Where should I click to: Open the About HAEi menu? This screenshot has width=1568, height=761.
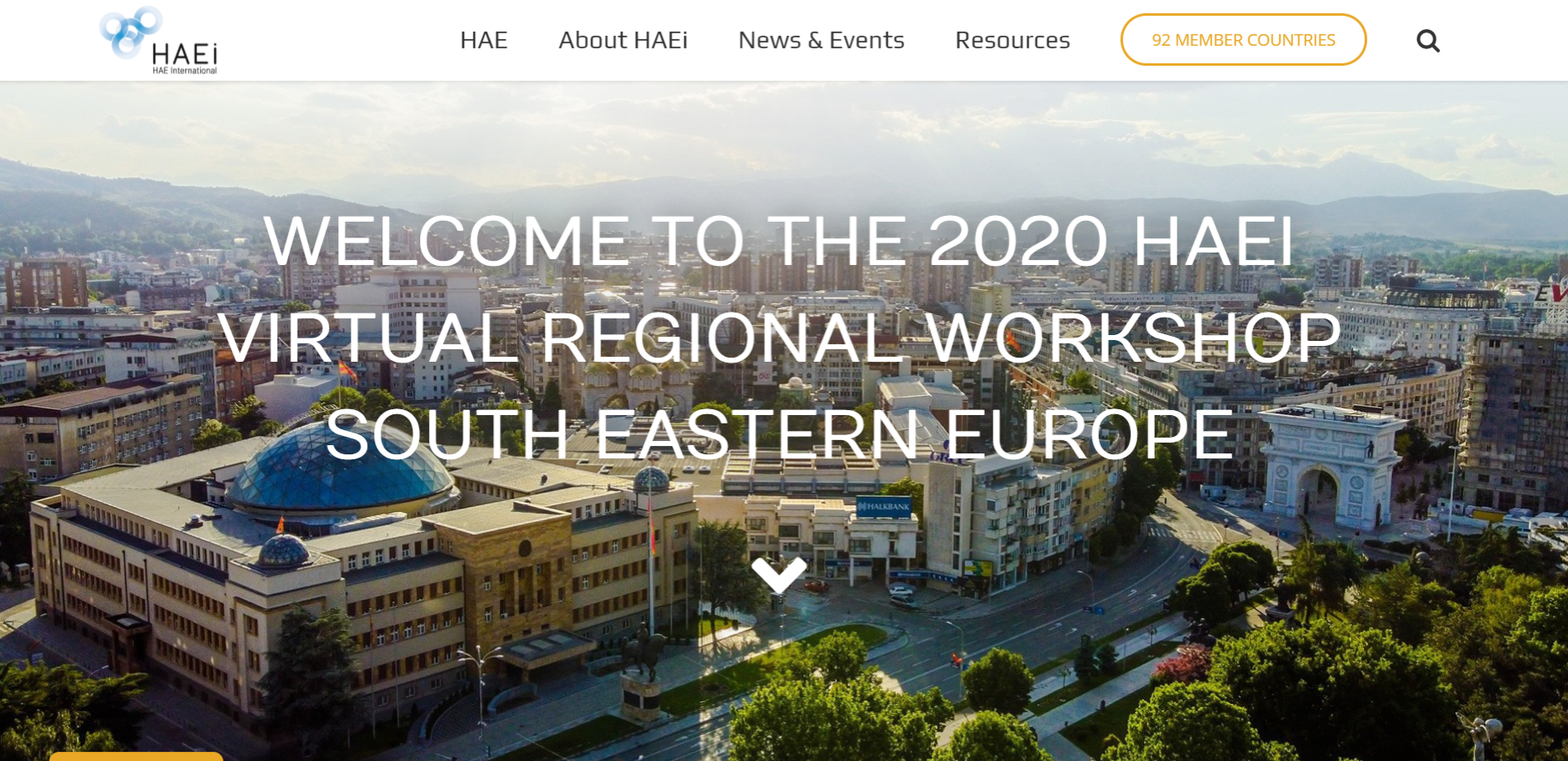pos(622,40)
